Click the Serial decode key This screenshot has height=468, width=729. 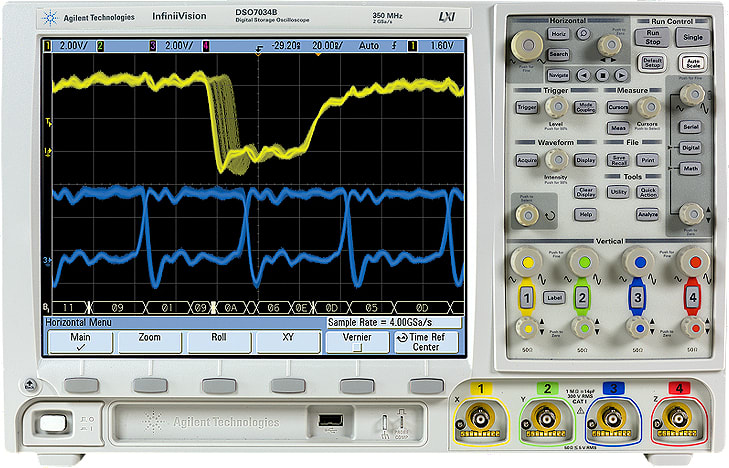690,127
